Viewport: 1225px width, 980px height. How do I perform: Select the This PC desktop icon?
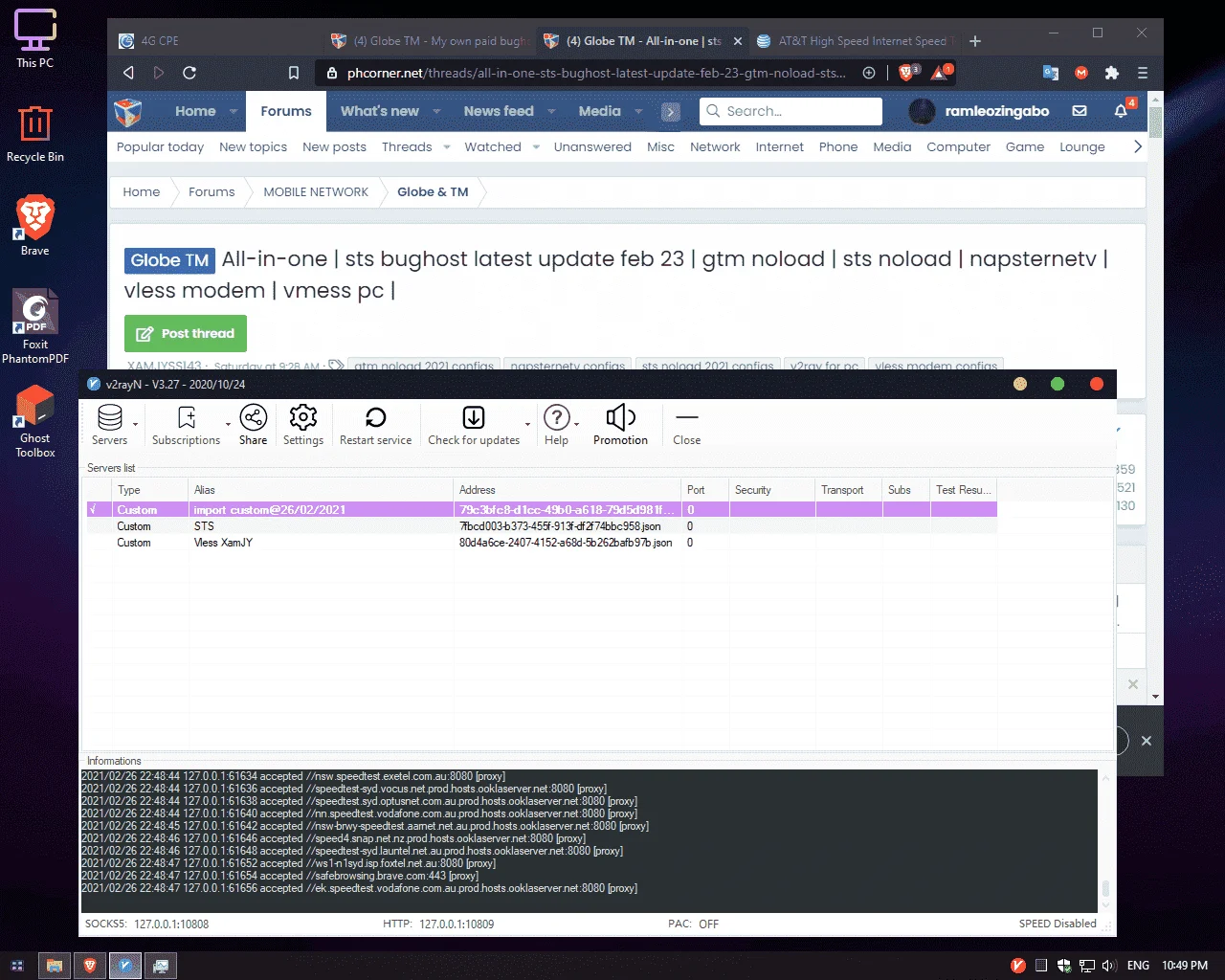[35, 38]
